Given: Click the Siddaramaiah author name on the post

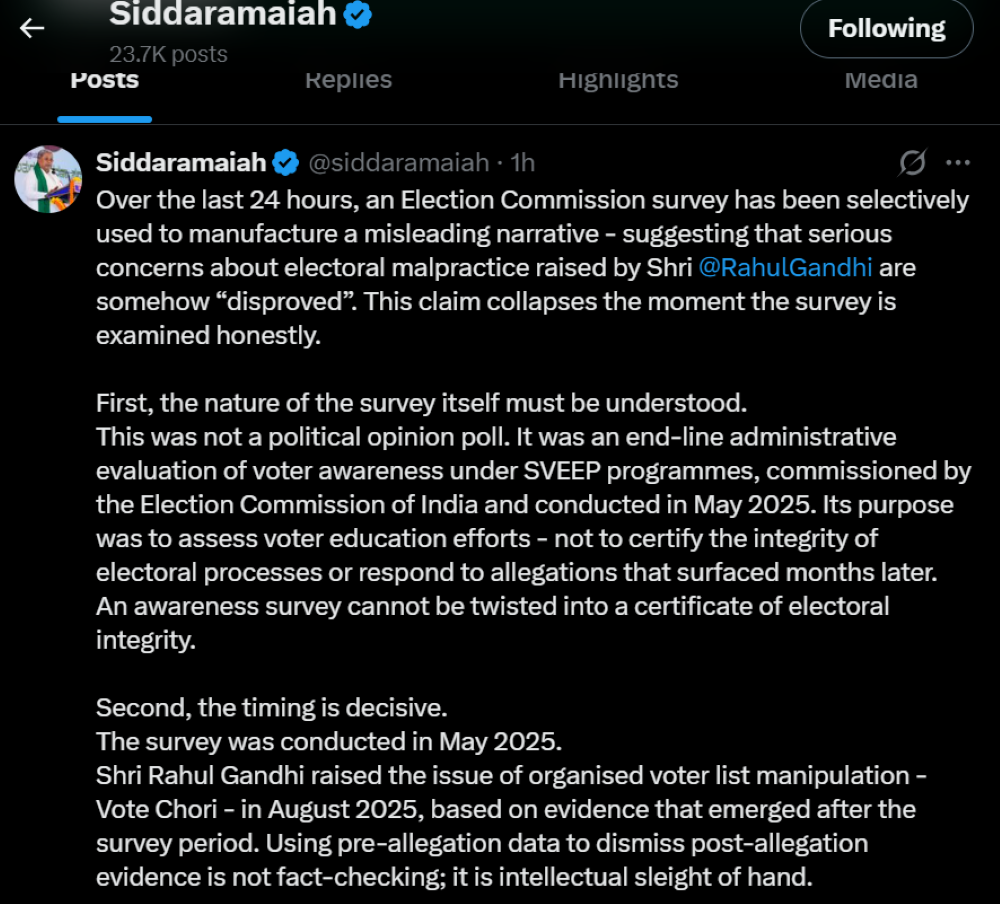Looking at the screenshot, I should (x=181, y=162).
